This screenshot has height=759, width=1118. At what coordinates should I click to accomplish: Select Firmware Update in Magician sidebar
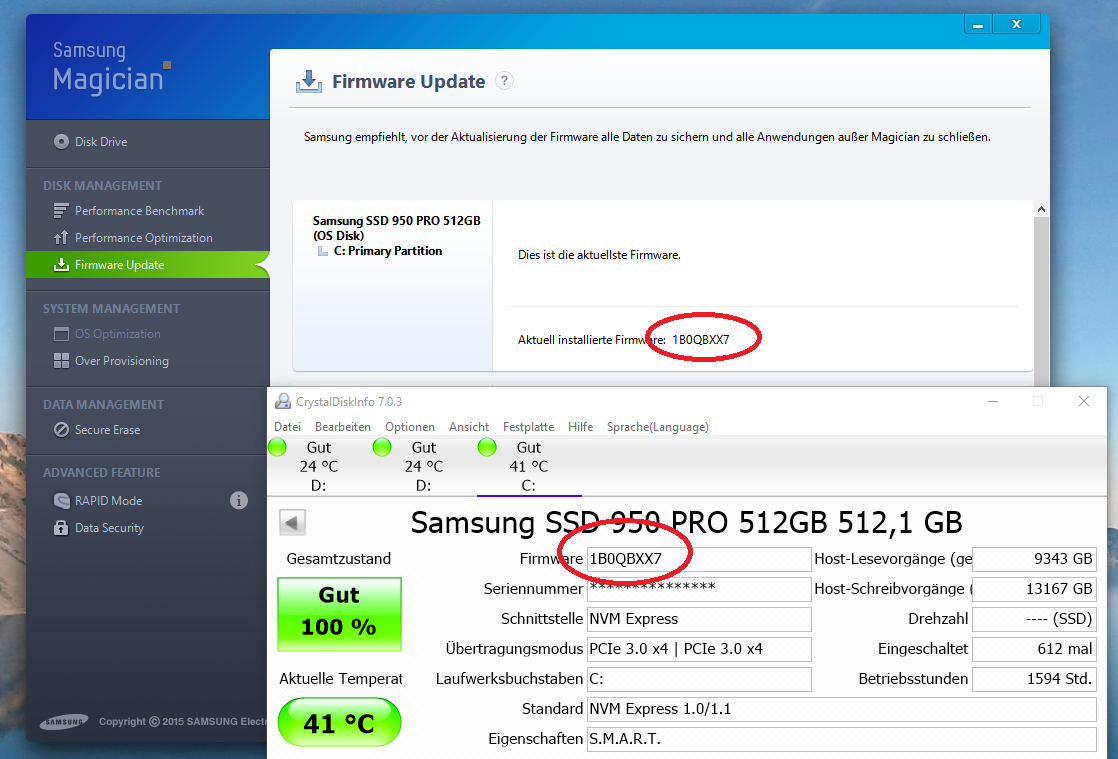coord(148,264)
